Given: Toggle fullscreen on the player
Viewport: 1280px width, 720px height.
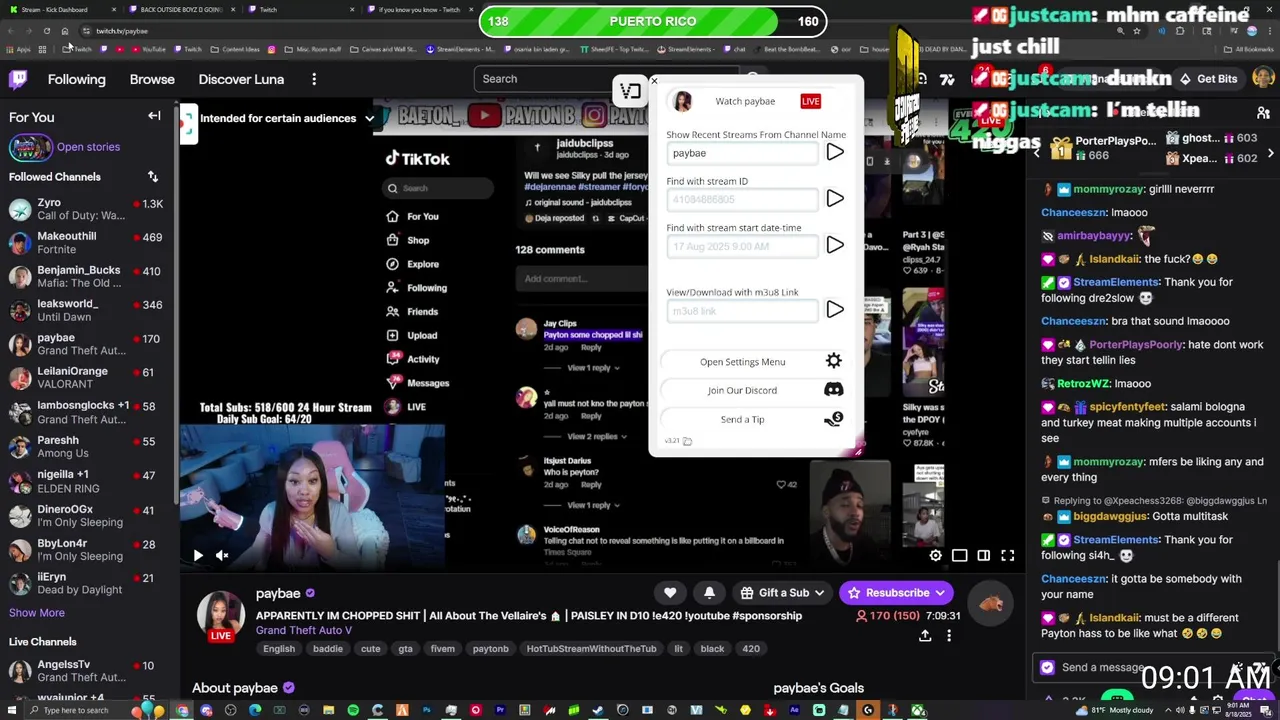Looking at the screenshot, I should 1007,555.
